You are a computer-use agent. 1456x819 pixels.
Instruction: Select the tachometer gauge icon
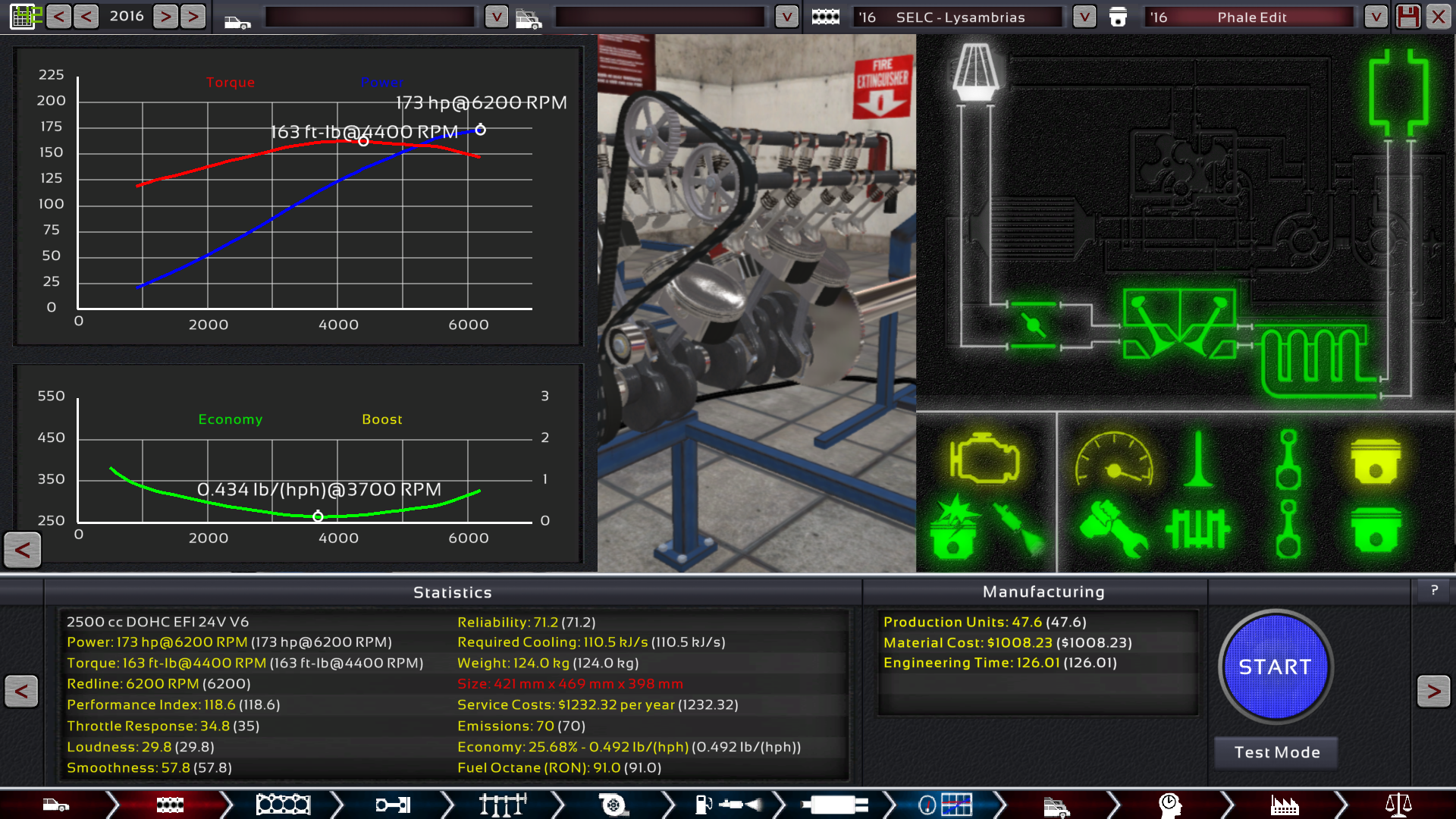[x=1113, y=460]
